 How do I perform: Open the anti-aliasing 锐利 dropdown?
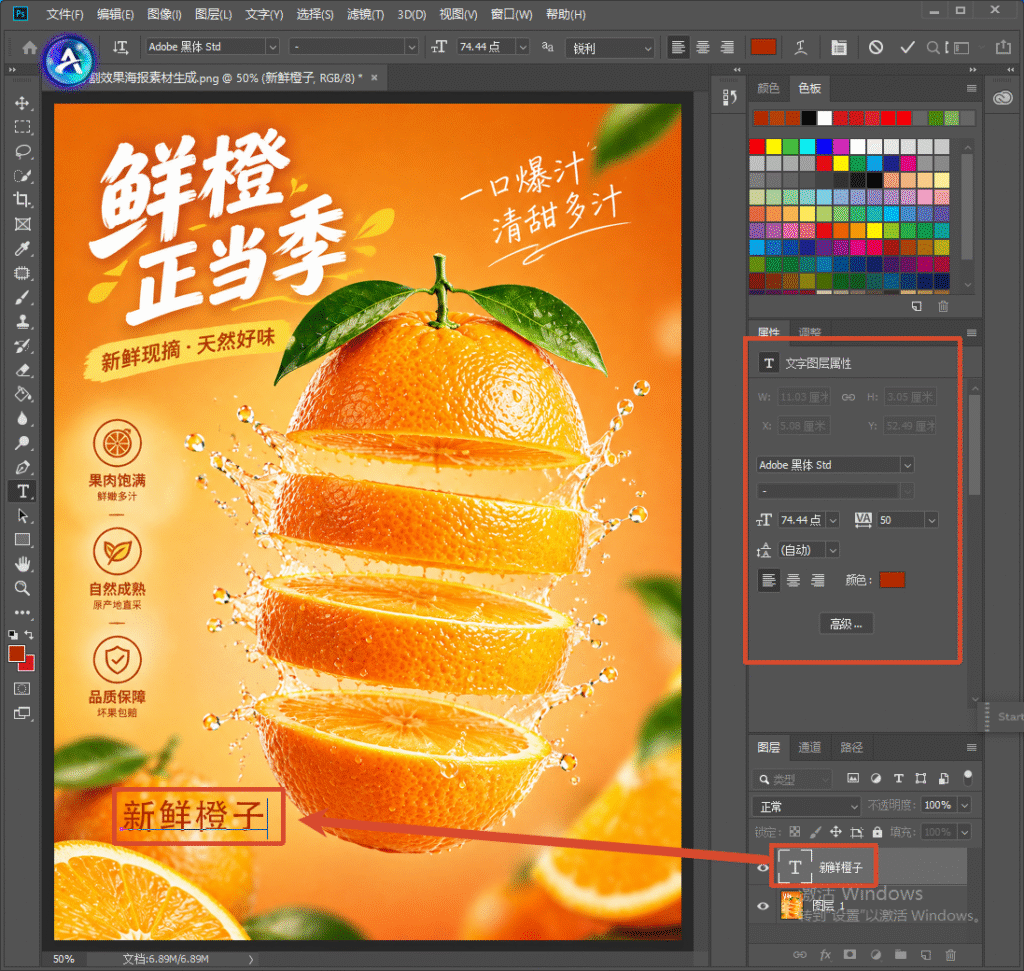coord(610,48)
